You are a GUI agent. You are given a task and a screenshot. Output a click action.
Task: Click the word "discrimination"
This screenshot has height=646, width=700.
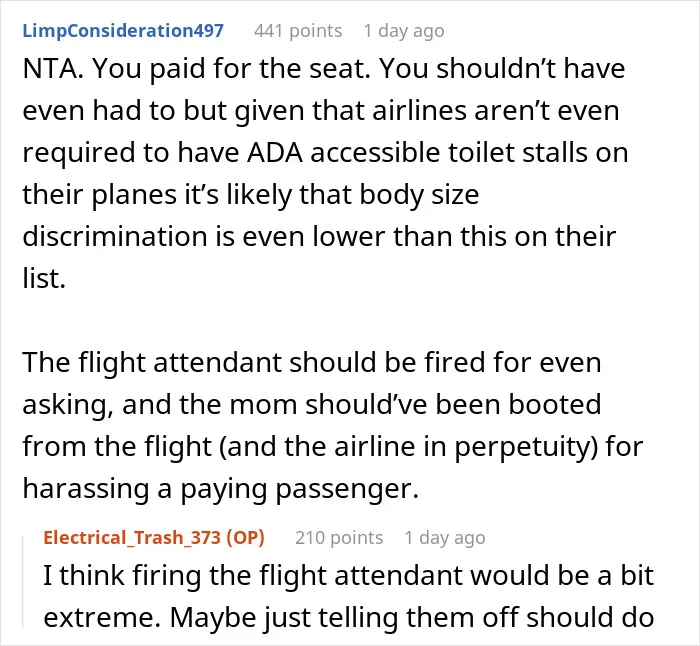(x=115, y=236)
